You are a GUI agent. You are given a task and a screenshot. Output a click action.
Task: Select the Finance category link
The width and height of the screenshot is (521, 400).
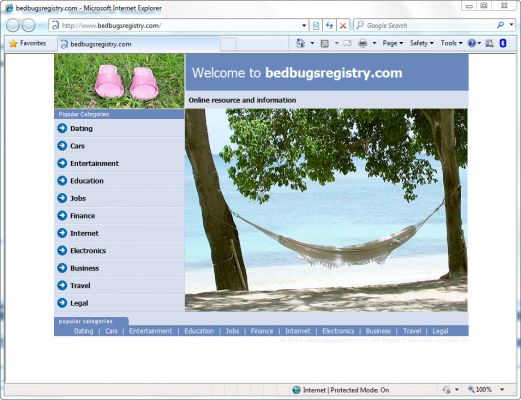(x=82, y=216)
